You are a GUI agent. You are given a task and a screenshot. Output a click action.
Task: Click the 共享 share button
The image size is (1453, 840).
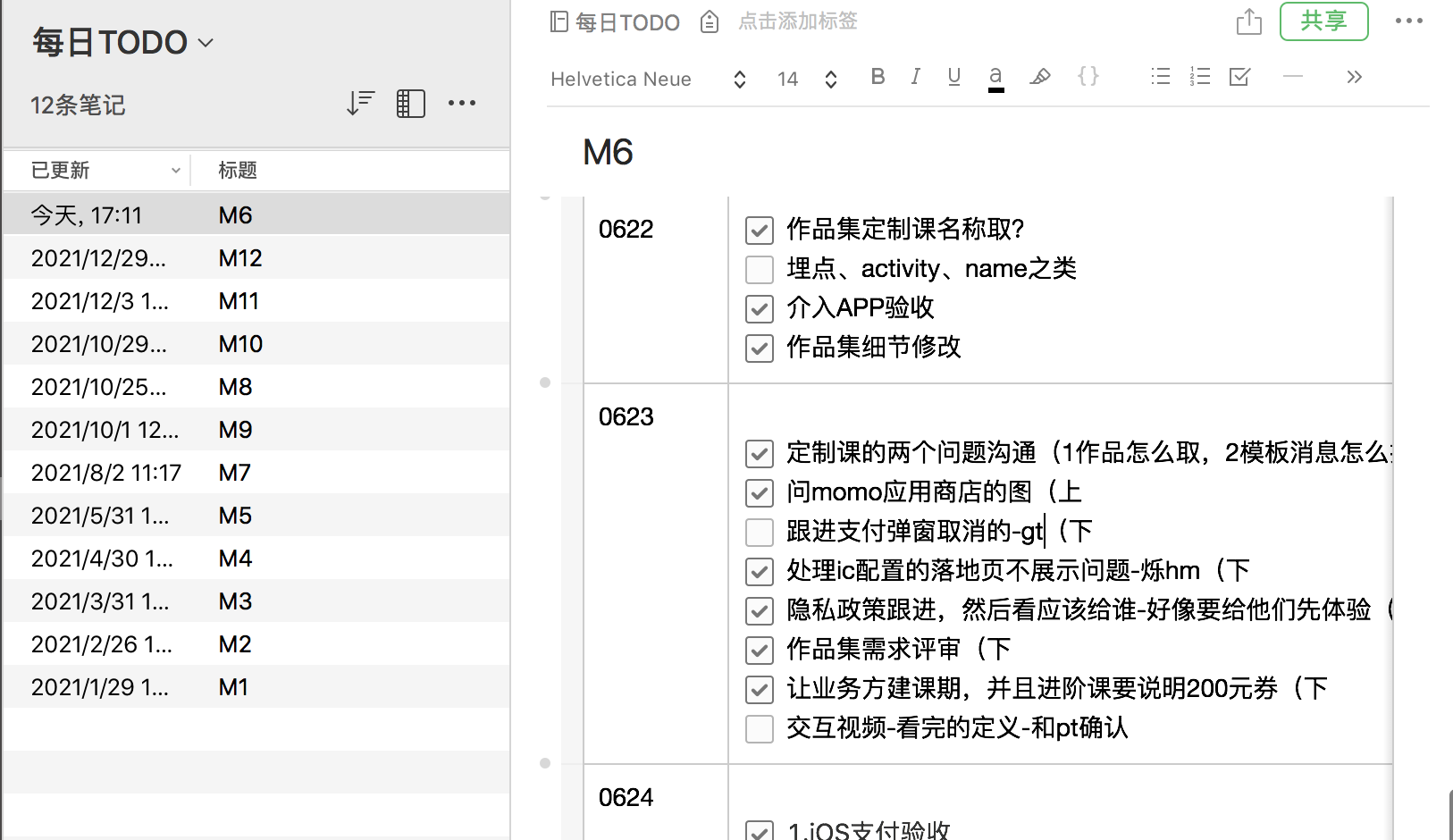click(1324, 21)
